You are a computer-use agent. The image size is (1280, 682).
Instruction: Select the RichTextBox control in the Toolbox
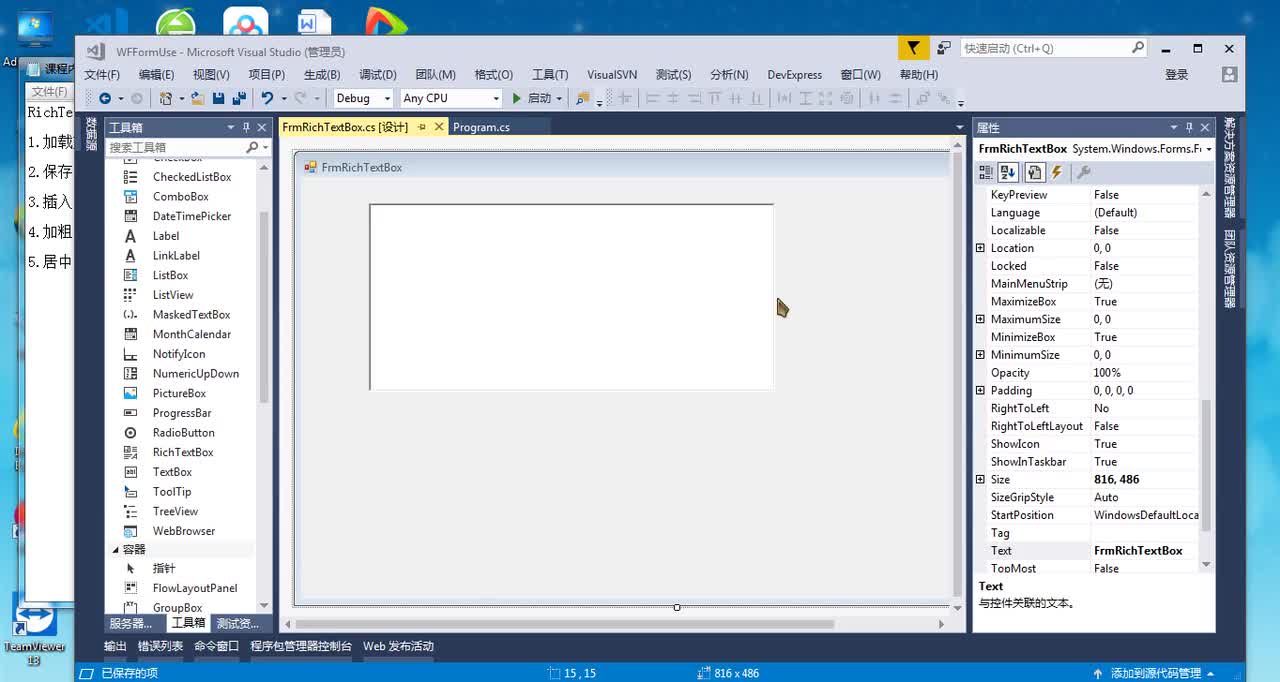coord(183,452)
